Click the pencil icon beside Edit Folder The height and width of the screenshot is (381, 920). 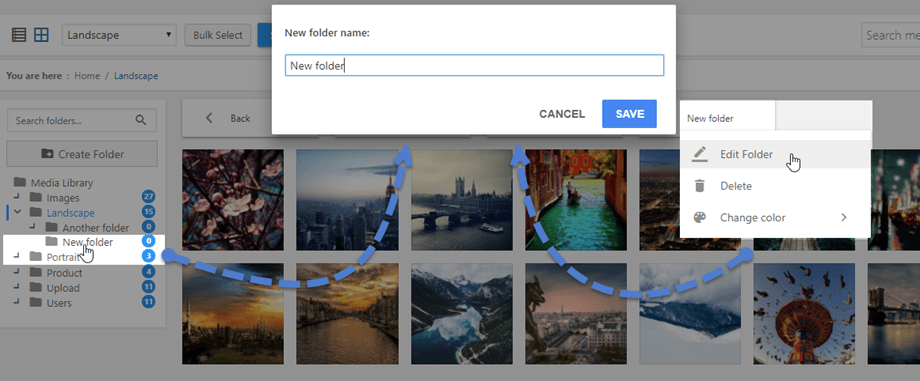tap(699, 154)
